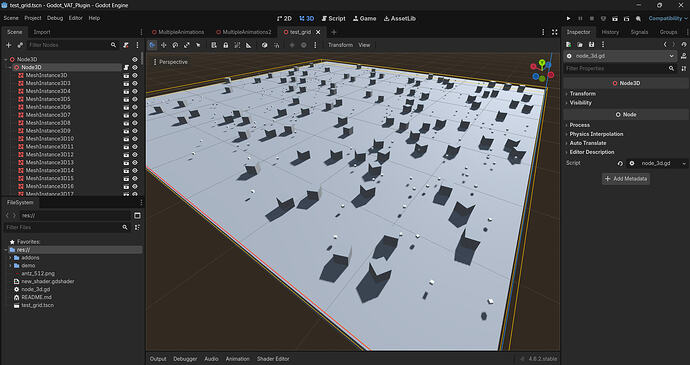This screenshot has height=365, width=690.
Task: Run the current scene with the clapperboard icon
Action: tap(615, 18)
